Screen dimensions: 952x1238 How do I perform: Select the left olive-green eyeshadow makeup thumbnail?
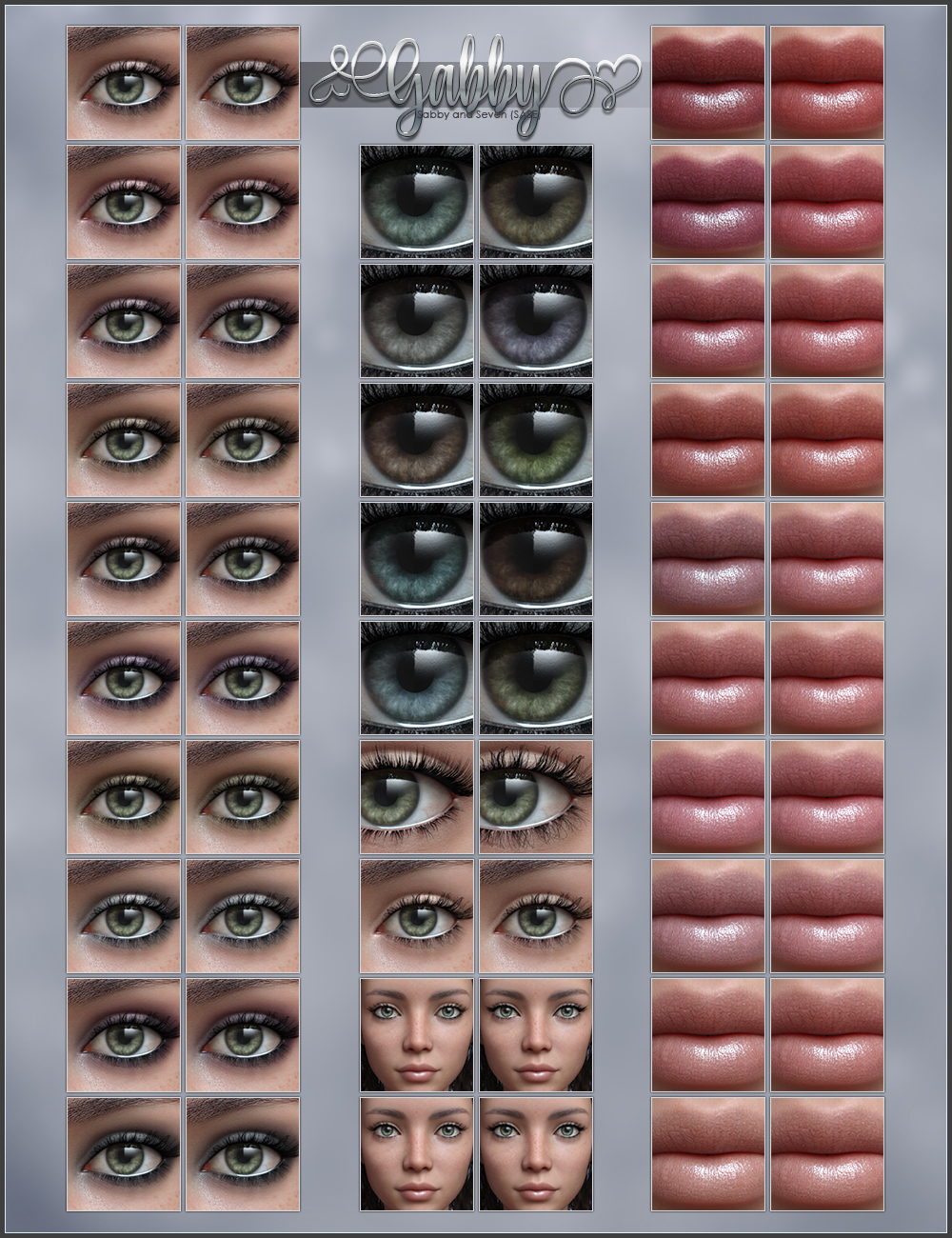[x=124, y=795]
